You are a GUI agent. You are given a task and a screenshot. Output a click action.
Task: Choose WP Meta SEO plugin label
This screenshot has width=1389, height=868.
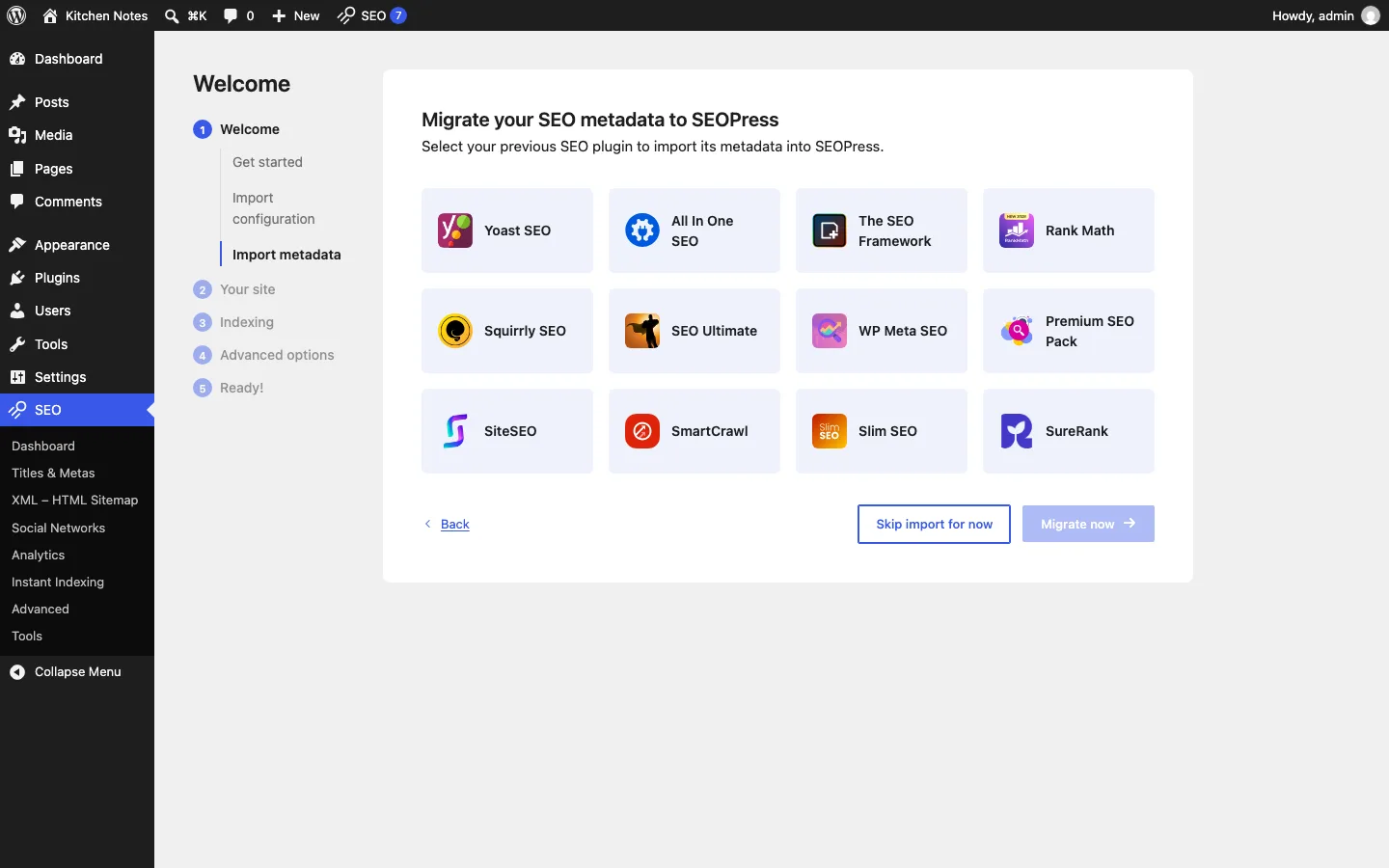tap(903, 331)
